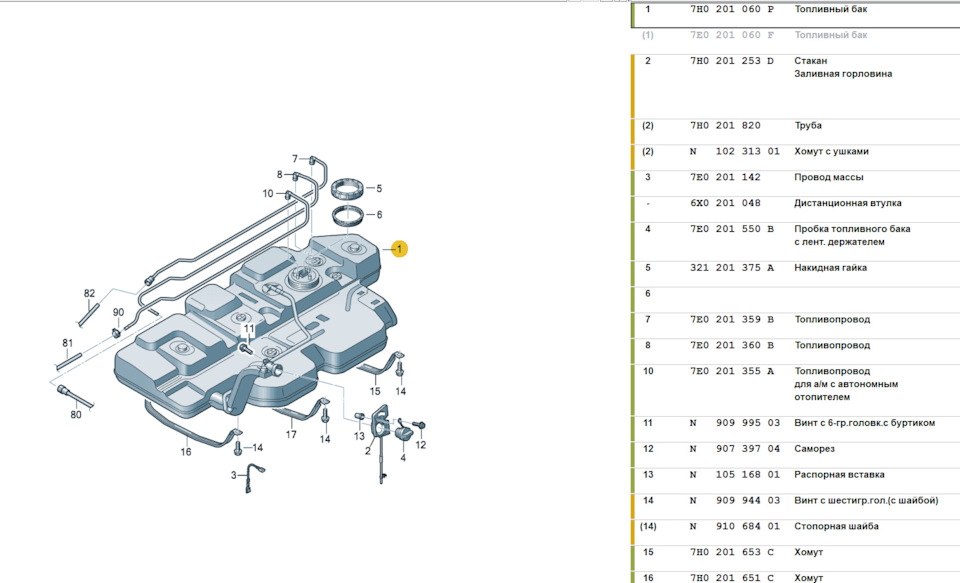Image resolution: width=960 pixels, height=583 pixels.
Task: Select callout 82 in the diagram
Action: (89, 293)
